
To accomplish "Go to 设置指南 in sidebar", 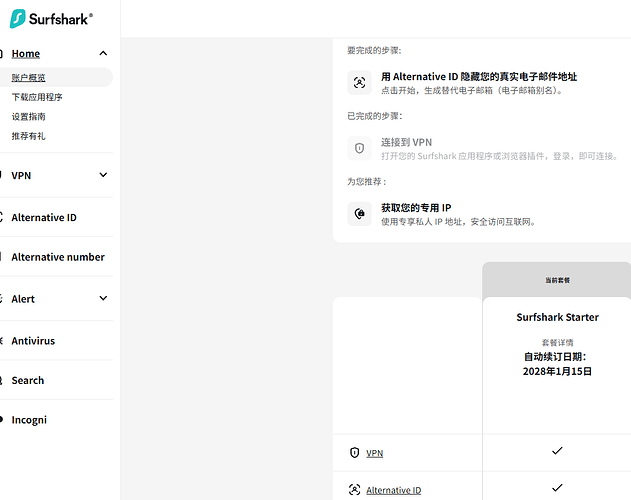I will [28, 116].
